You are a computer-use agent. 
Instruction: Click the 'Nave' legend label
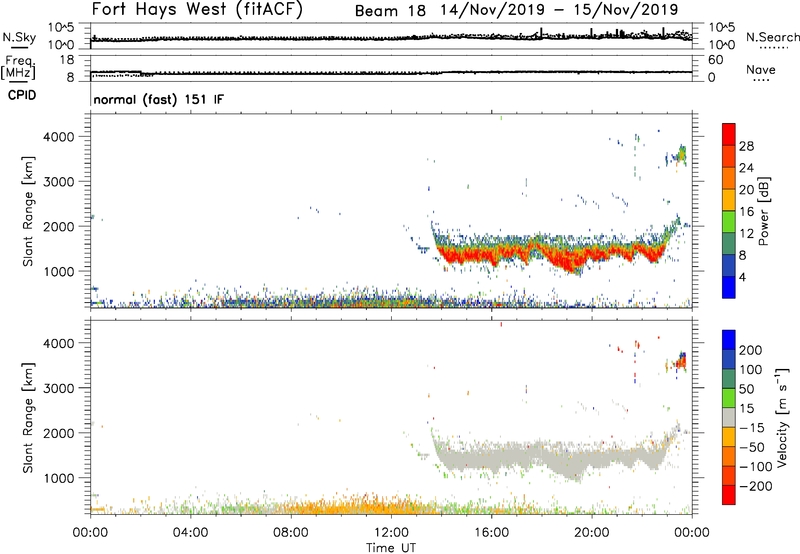(x=761, y=69)
